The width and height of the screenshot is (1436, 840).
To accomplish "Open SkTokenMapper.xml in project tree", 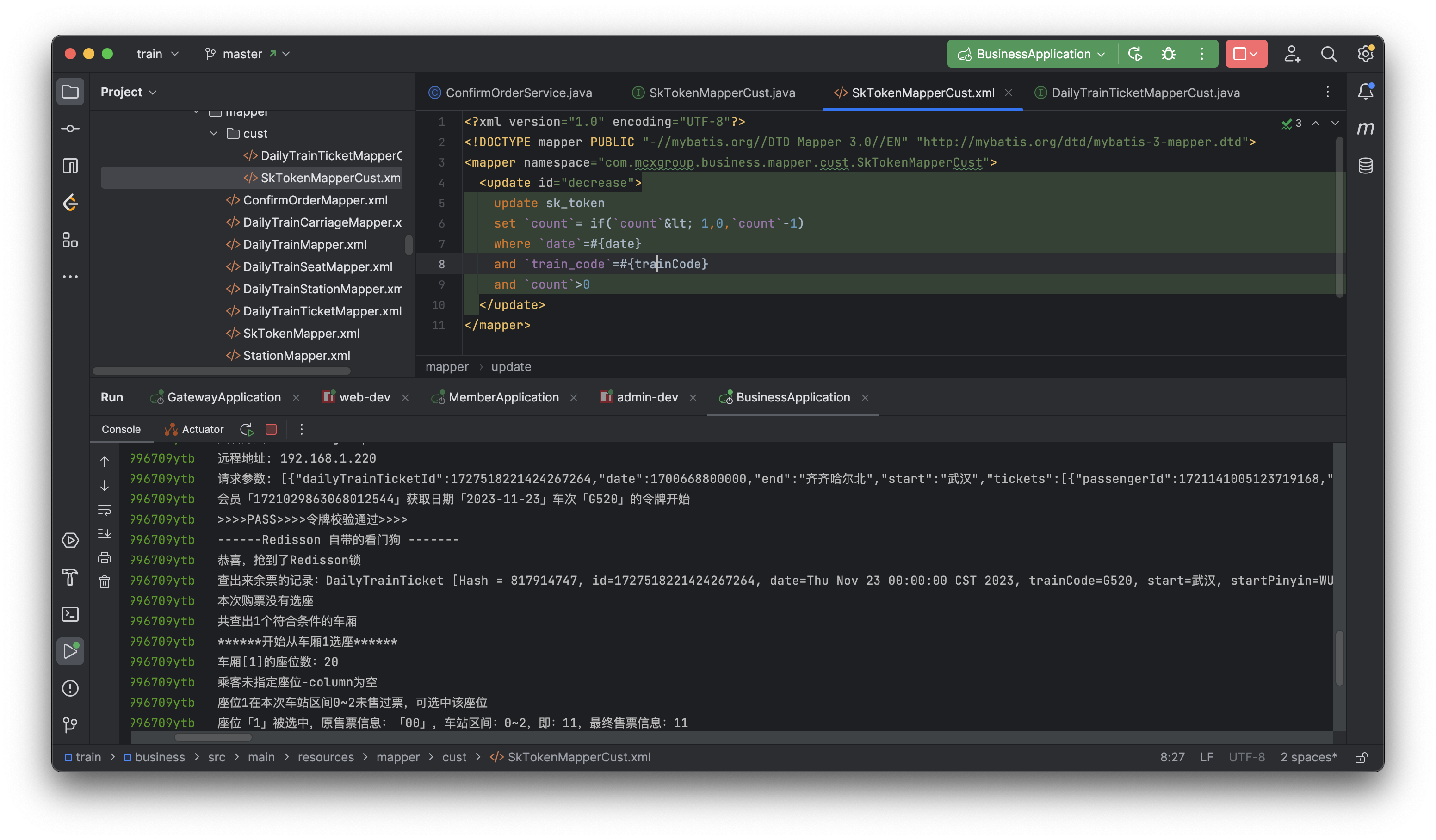I will coord(301,334).
